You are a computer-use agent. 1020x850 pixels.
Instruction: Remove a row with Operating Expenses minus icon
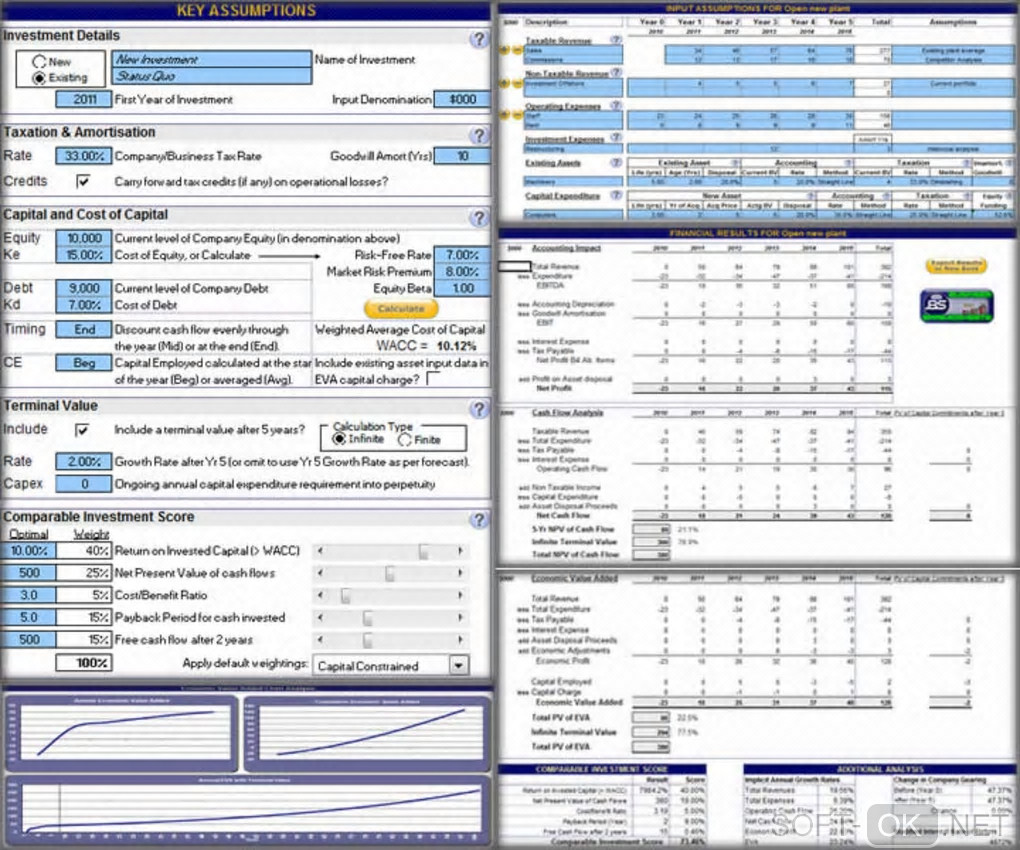[x=515, y=116]
